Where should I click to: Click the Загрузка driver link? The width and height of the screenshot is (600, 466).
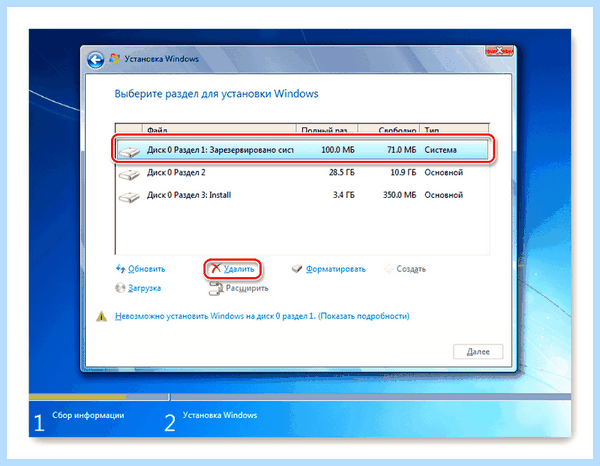coord(144,288)
